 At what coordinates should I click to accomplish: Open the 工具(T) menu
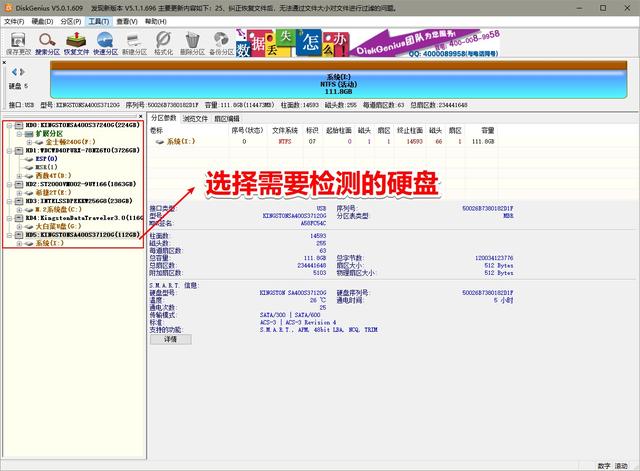click(99, 21)
